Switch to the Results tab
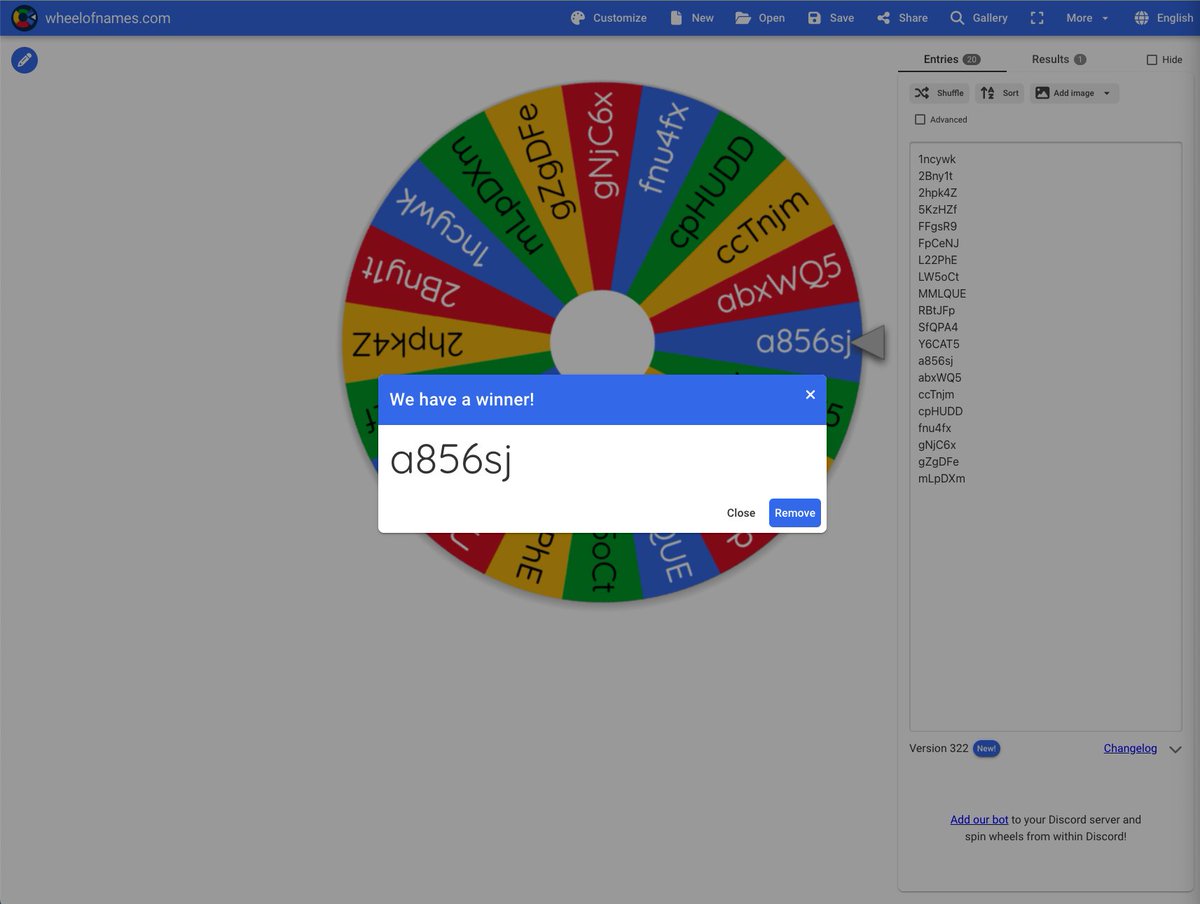Screen dimensions: 1200x904 pyautogui.click(x=1058, y=59)
